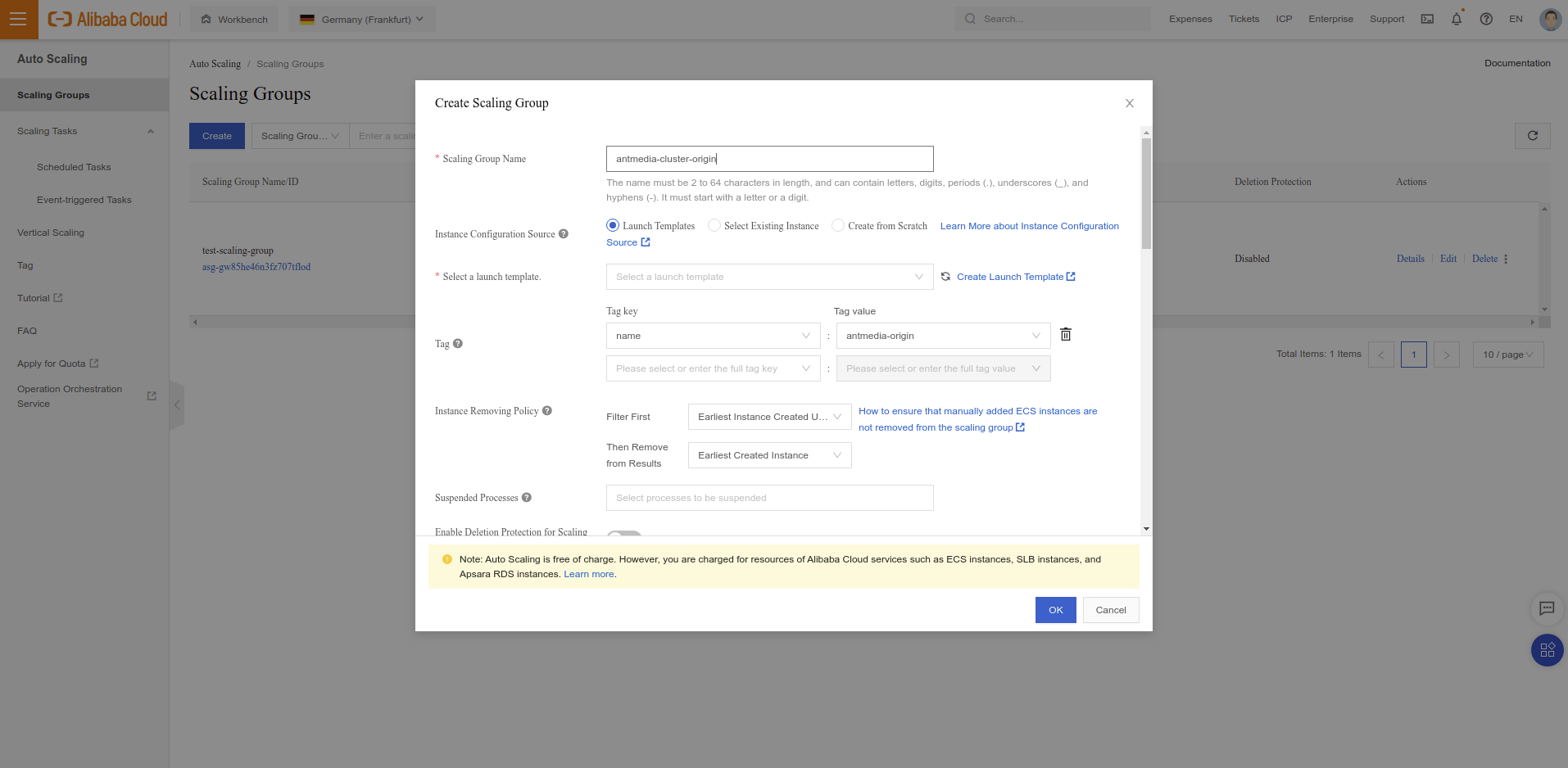Collapse the left sidebar panel
This screenshot has height=768, width=1568.
pos(177,404)
